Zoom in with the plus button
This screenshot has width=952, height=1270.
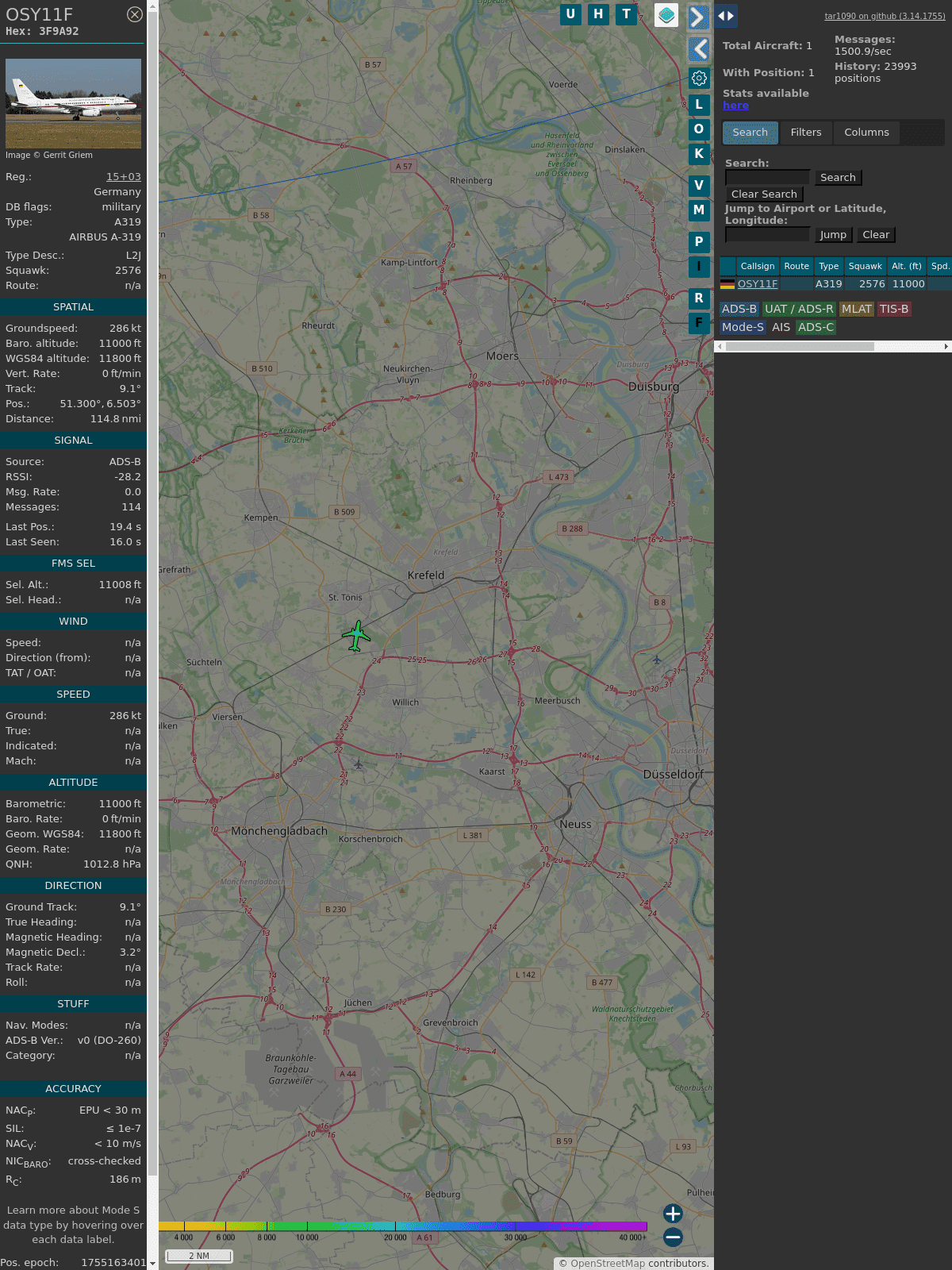673,1214
